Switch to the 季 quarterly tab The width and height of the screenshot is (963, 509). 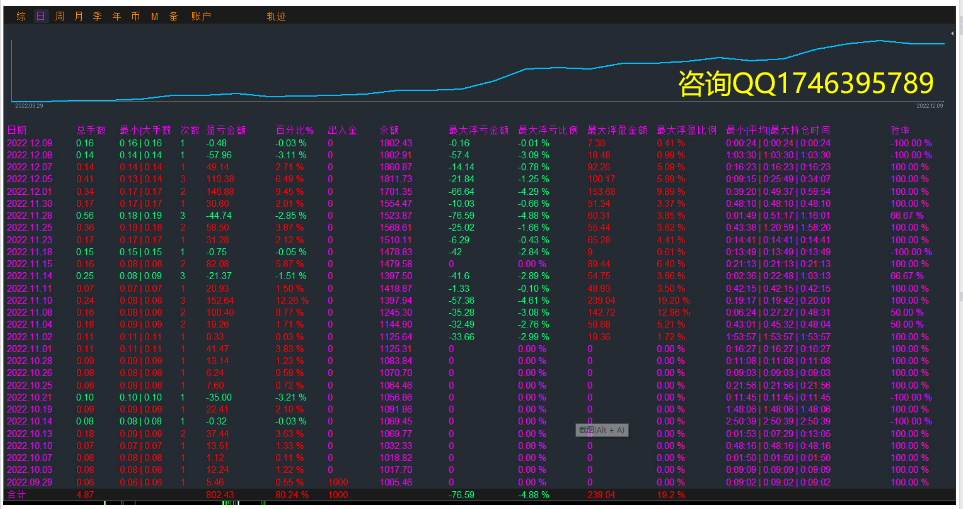coord(97,17)
